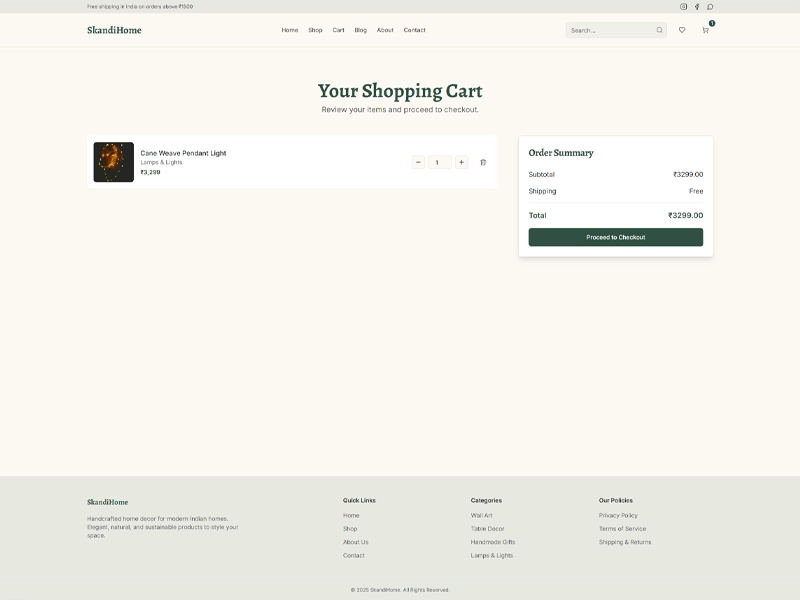Open the shopping cart icon with badge

point(705,31)
